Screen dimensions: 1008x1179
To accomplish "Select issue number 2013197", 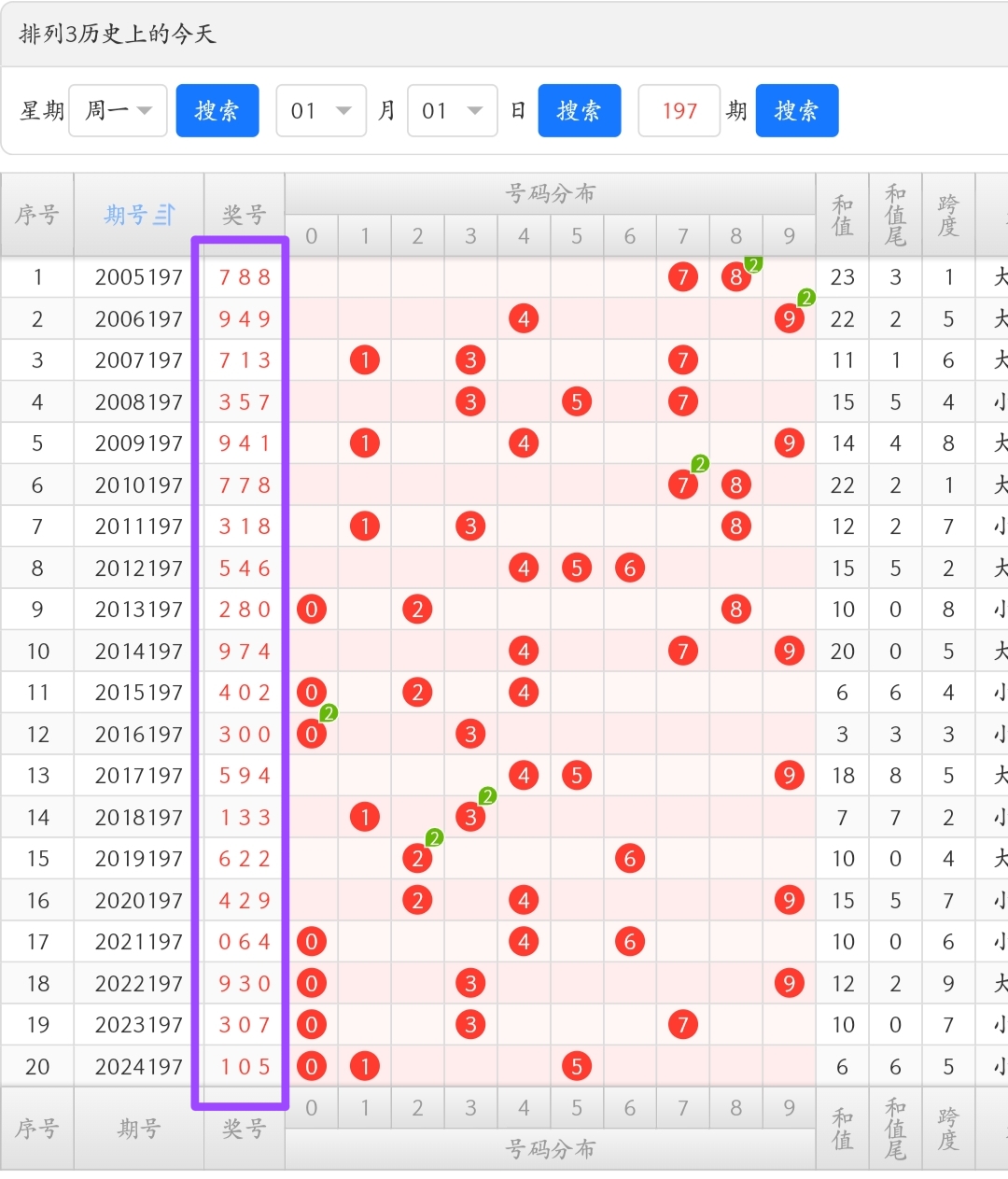I will tap(139, 610).
